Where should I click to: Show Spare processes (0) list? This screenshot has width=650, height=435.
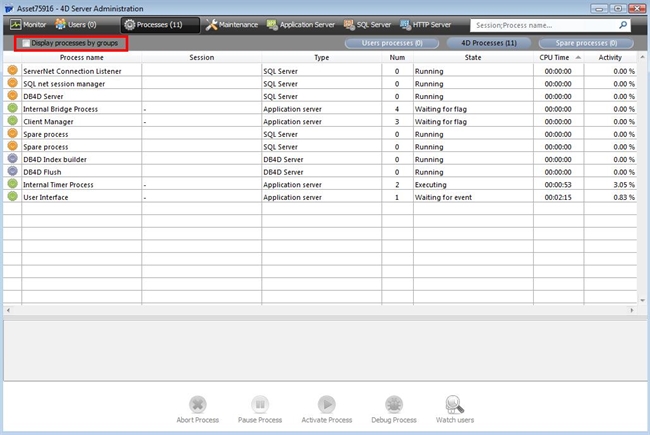[586, 44]
